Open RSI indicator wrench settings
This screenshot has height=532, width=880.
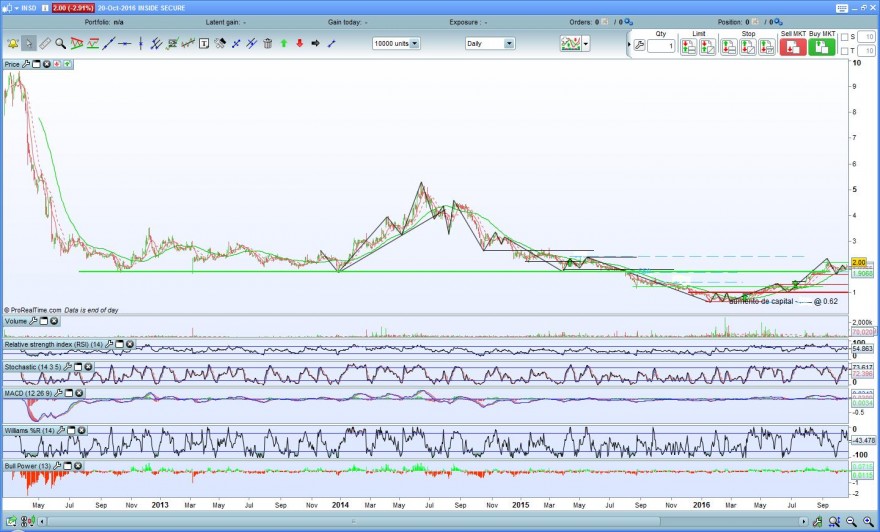[109, 345]
